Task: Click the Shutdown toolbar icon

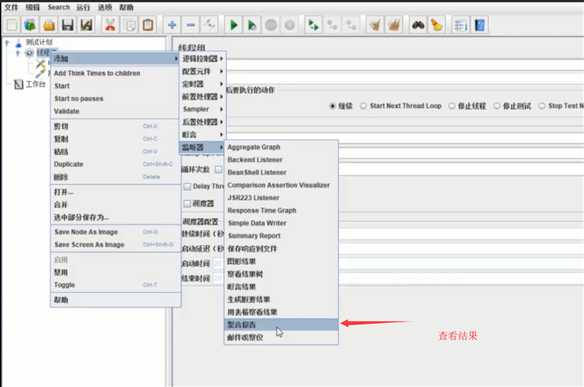Action: point(289,25)
